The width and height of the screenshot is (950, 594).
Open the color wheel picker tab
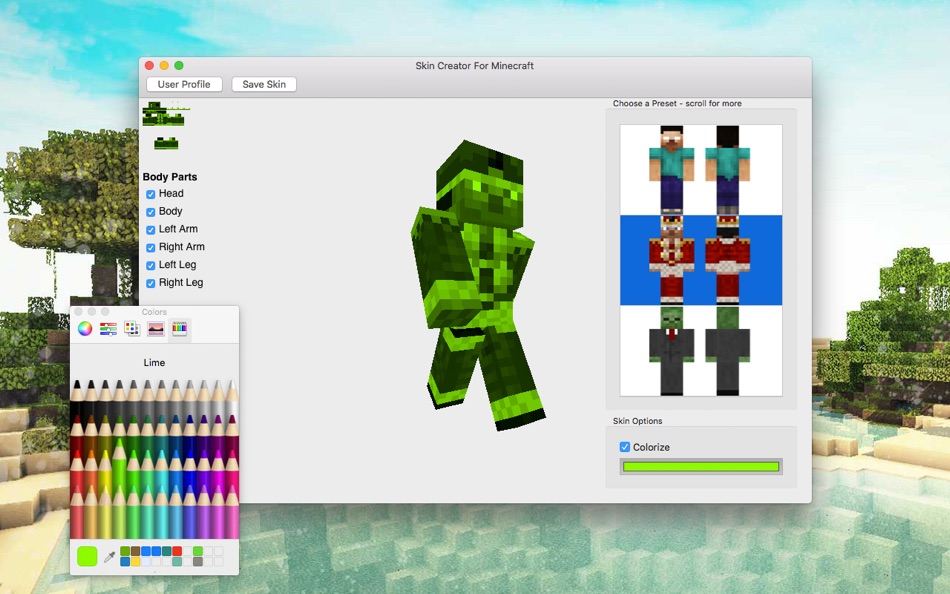pyautogui.click(x=85, y=329)
